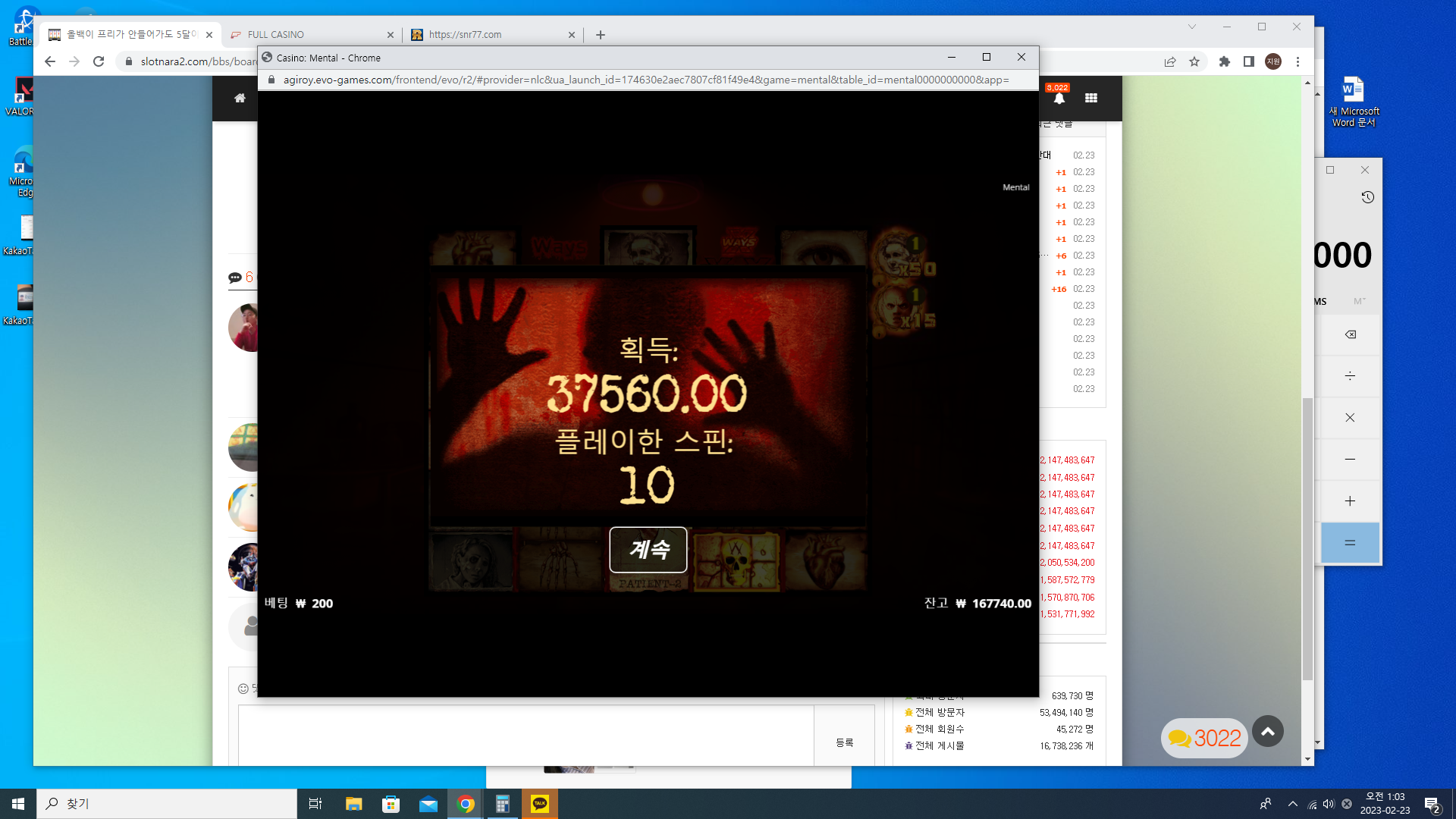Screen dimensions: 1456x819
Task: Click the Chrome taskbar icon
Action: [x=466, y=804]
